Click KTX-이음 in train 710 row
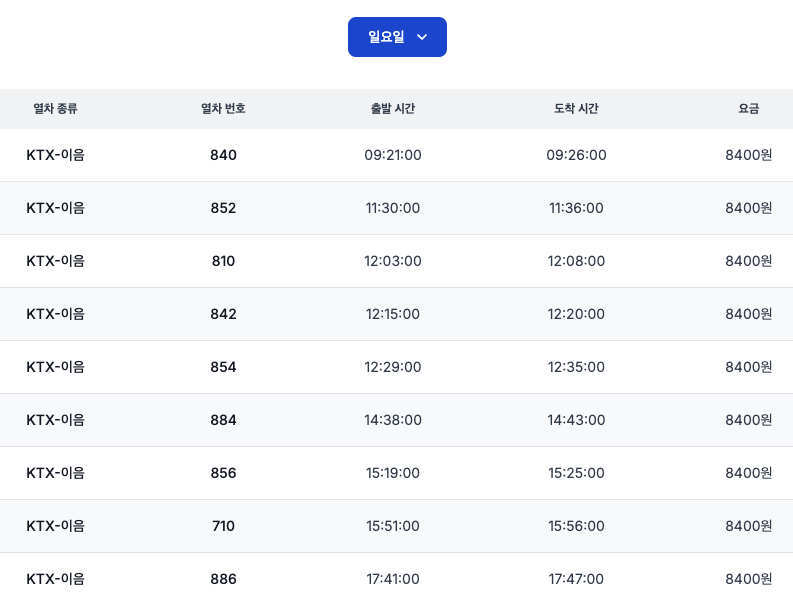This screenshot has width=793, height=597. point(55,526)
